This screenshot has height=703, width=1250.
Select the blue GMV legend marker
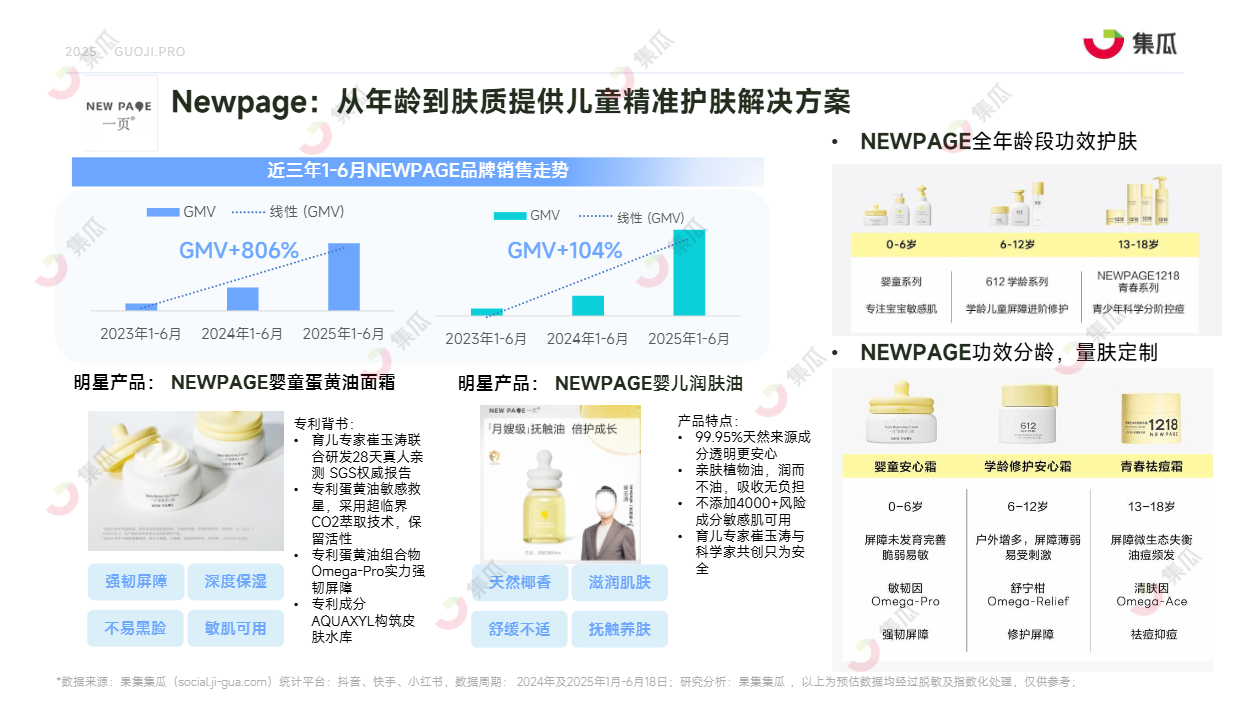[162, 212]
